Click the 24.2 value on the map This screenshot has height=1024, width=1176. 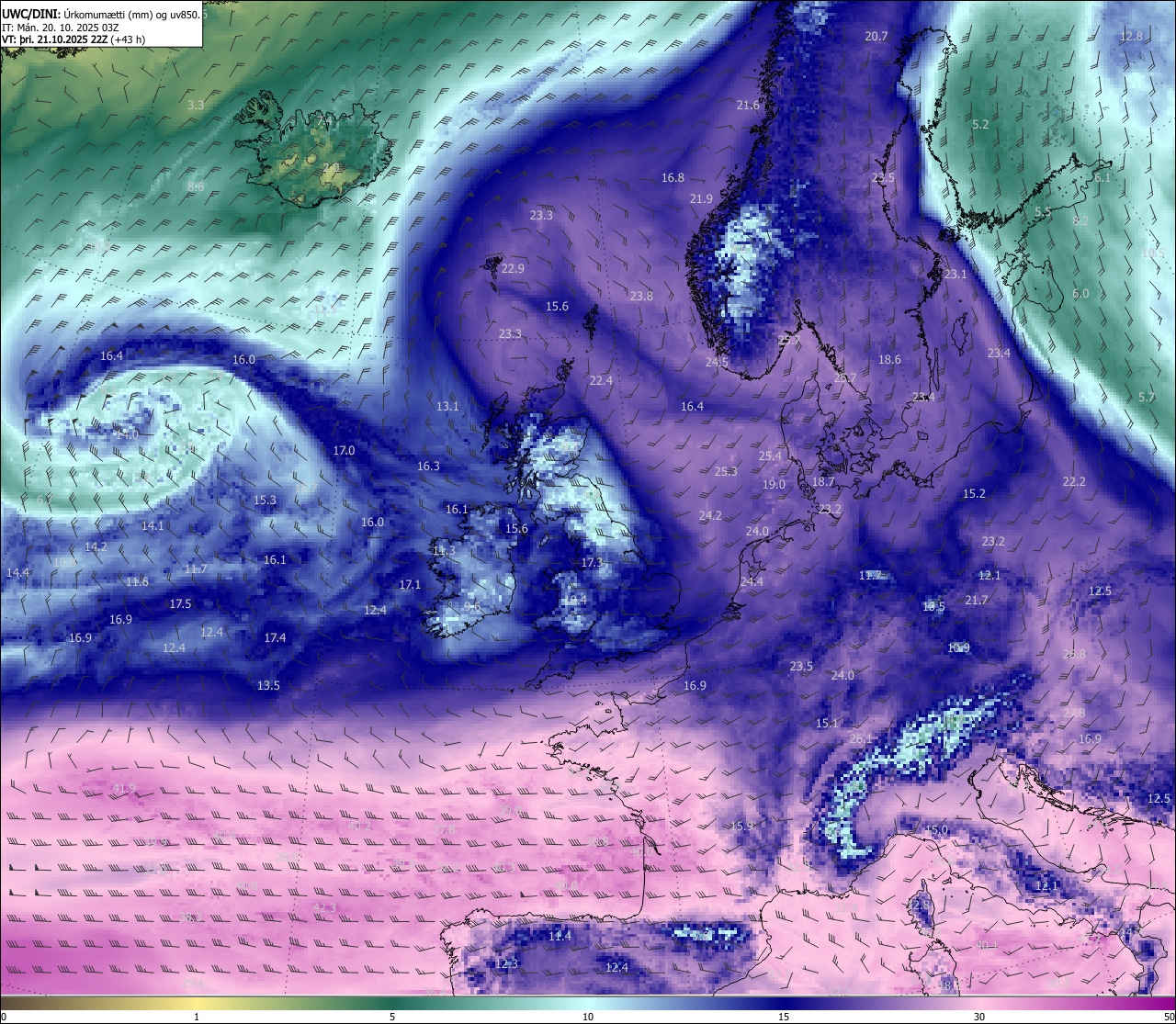(710, 516)
